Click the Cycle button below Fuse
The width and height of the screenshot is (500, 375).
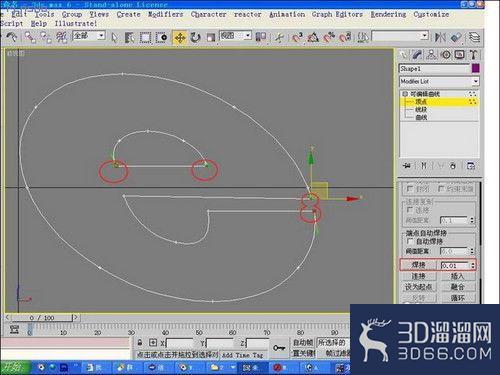[x=457, y=298]
